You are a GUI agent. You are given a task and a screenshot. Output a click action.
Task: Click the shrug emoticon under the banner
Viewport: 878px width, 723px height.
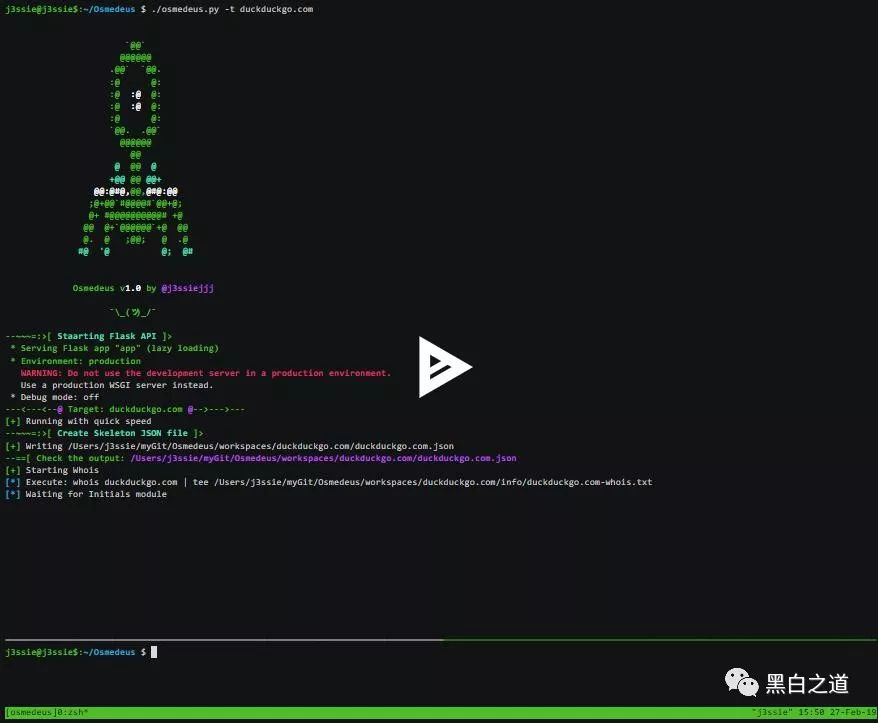click(x=133, y=312)
